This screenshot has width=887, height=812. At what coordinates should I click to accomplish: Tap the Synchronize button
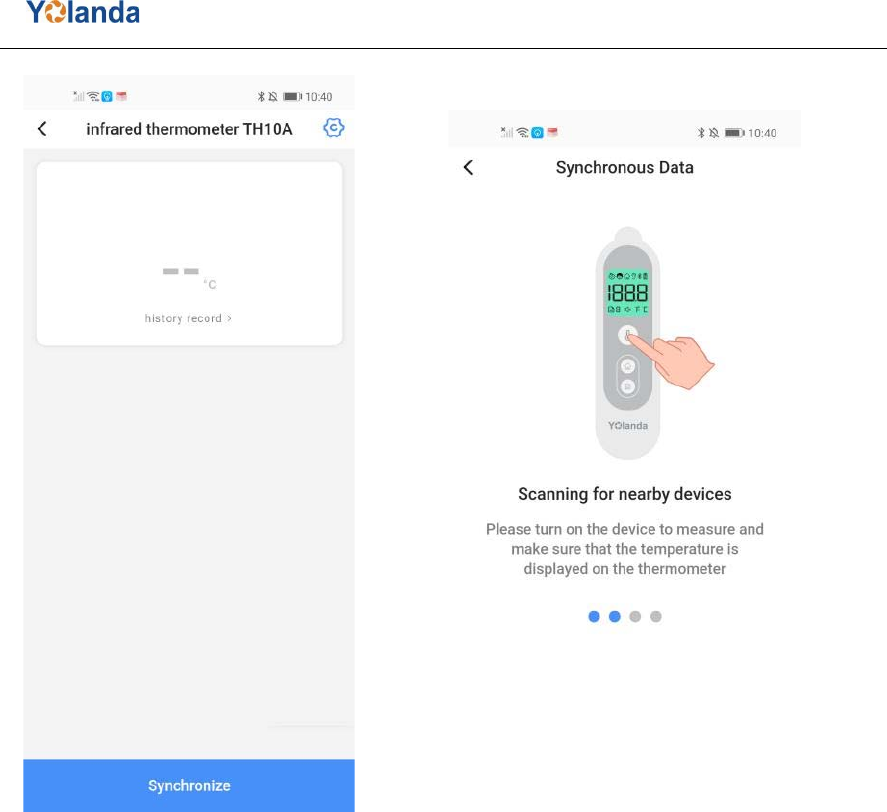tap(189, 785)
